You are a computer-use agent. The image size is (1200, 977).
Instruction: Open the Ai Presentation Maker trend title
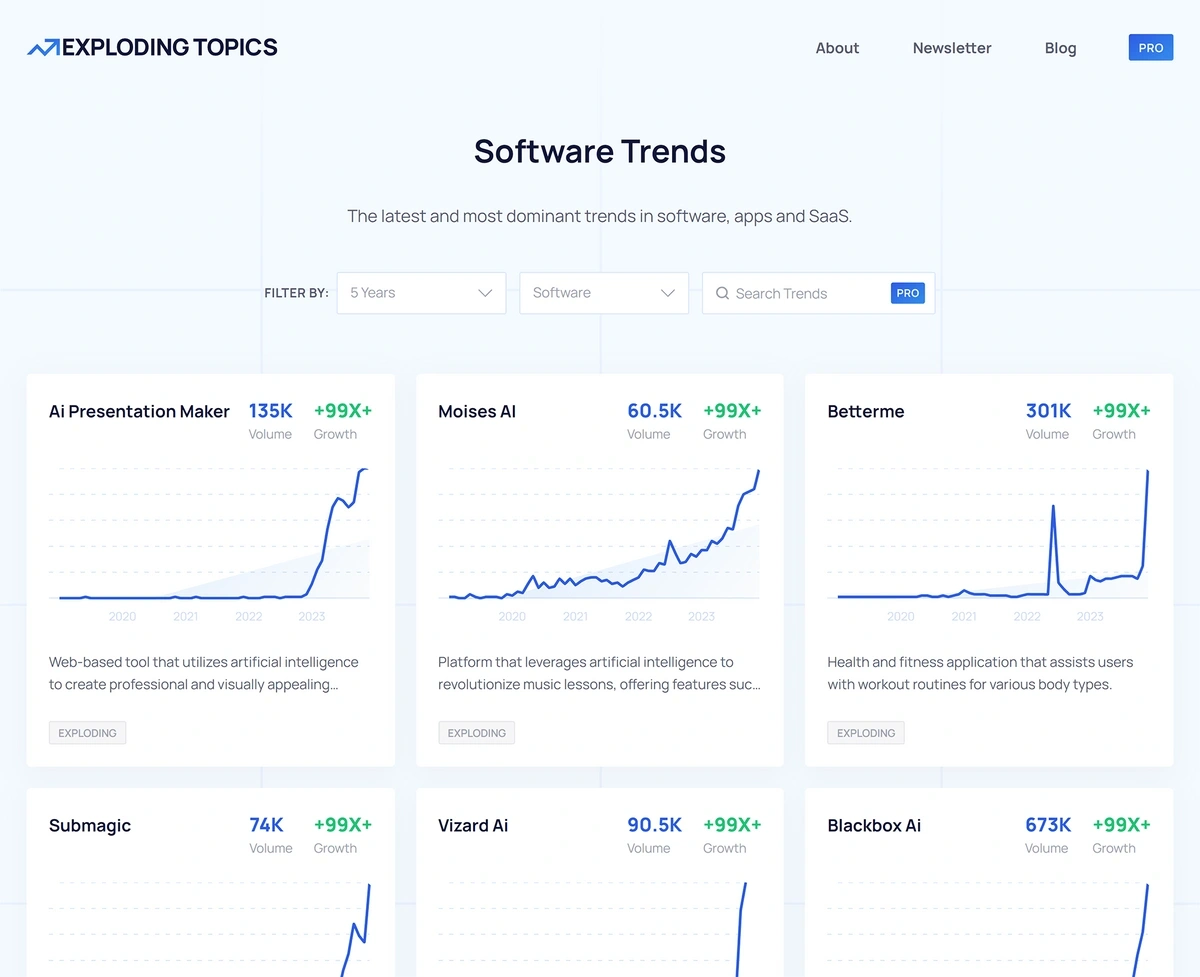139,411
